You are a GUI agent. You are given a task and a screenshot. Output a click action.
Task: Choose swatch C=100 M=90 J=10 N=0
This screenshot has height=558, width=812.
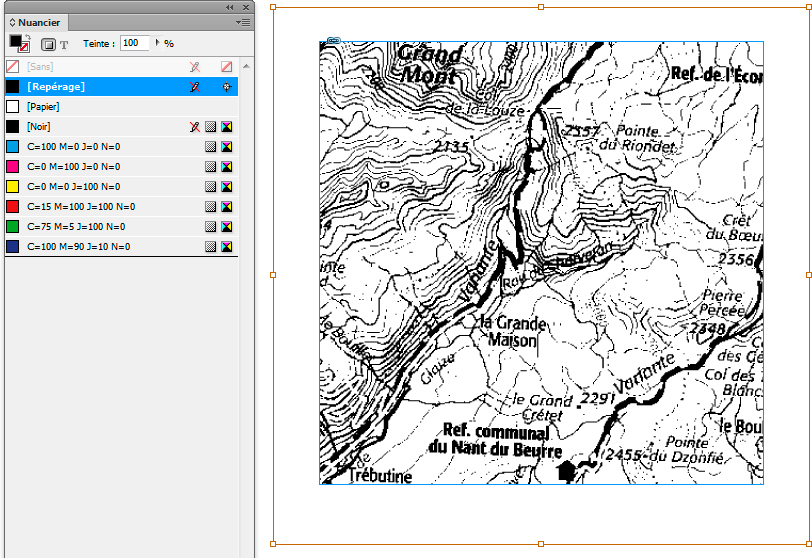(x=122, y=246)
